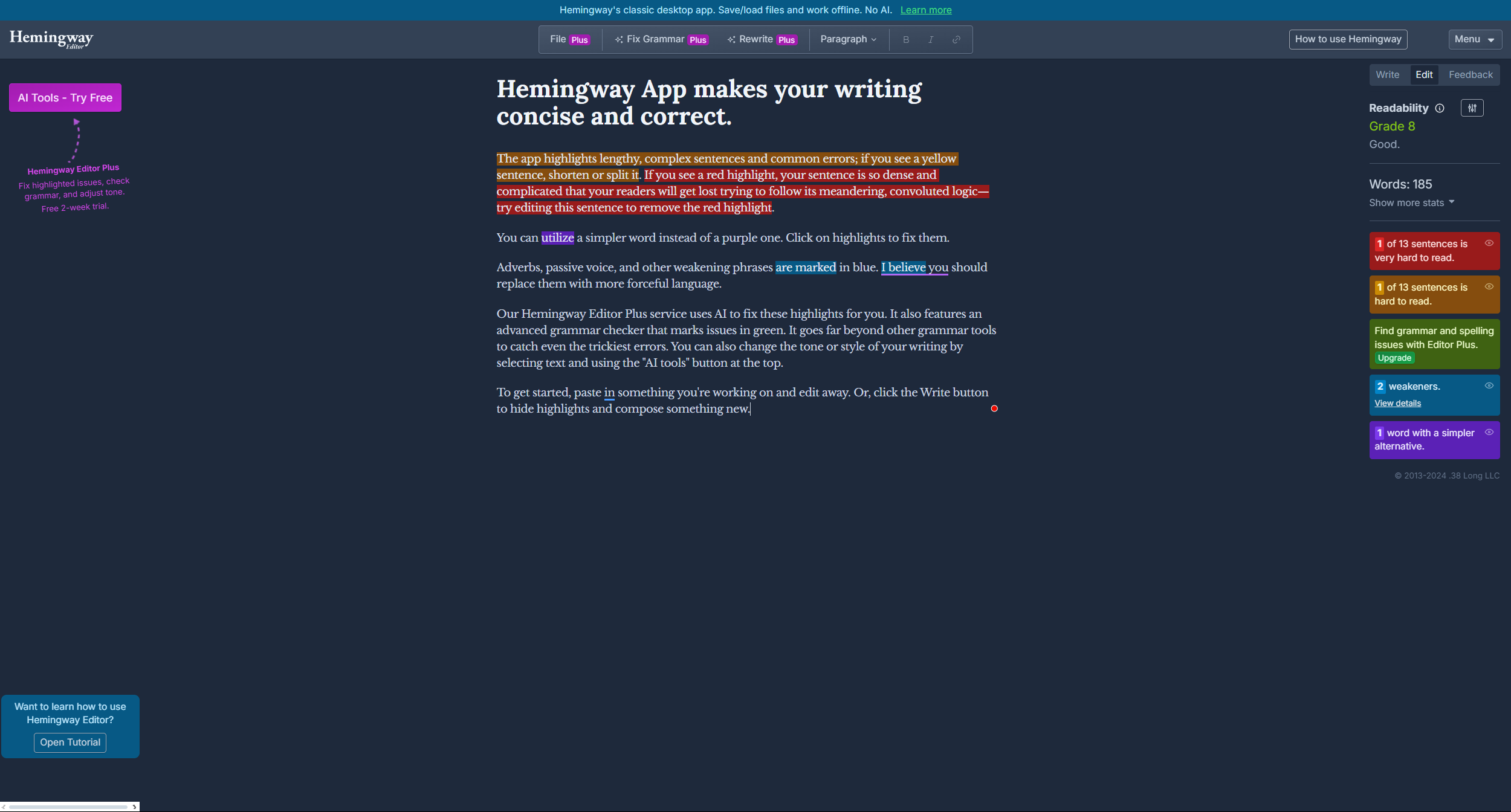Click the AI Tools Try Free button

click(65, 97)
